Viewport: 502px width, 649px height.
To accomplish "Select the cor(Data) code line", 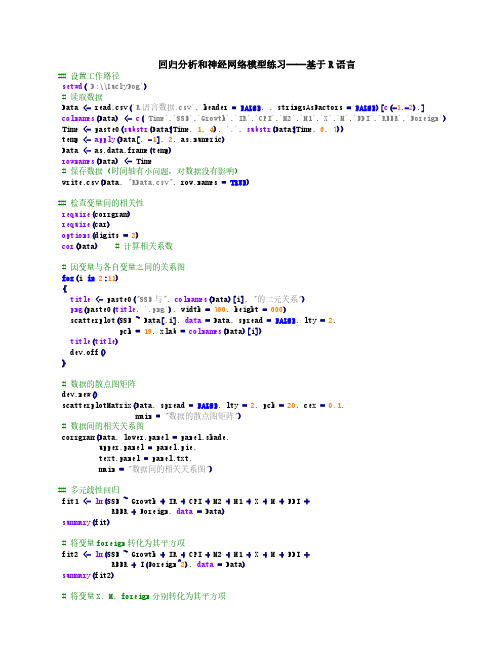I will [79, 246].
